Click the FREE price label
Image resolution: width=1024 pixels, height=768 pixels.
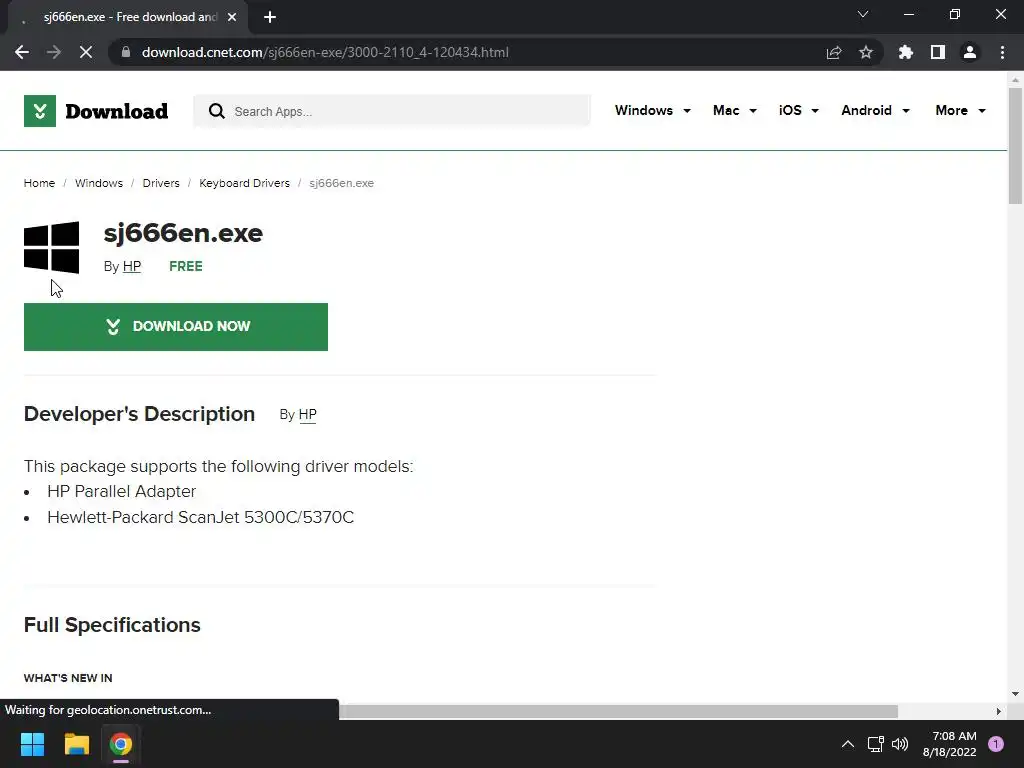[185, 266]
